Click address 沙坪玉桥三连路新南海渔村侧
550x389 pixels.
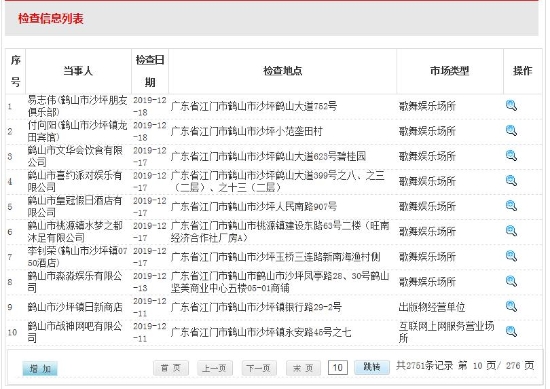(318, 257)
